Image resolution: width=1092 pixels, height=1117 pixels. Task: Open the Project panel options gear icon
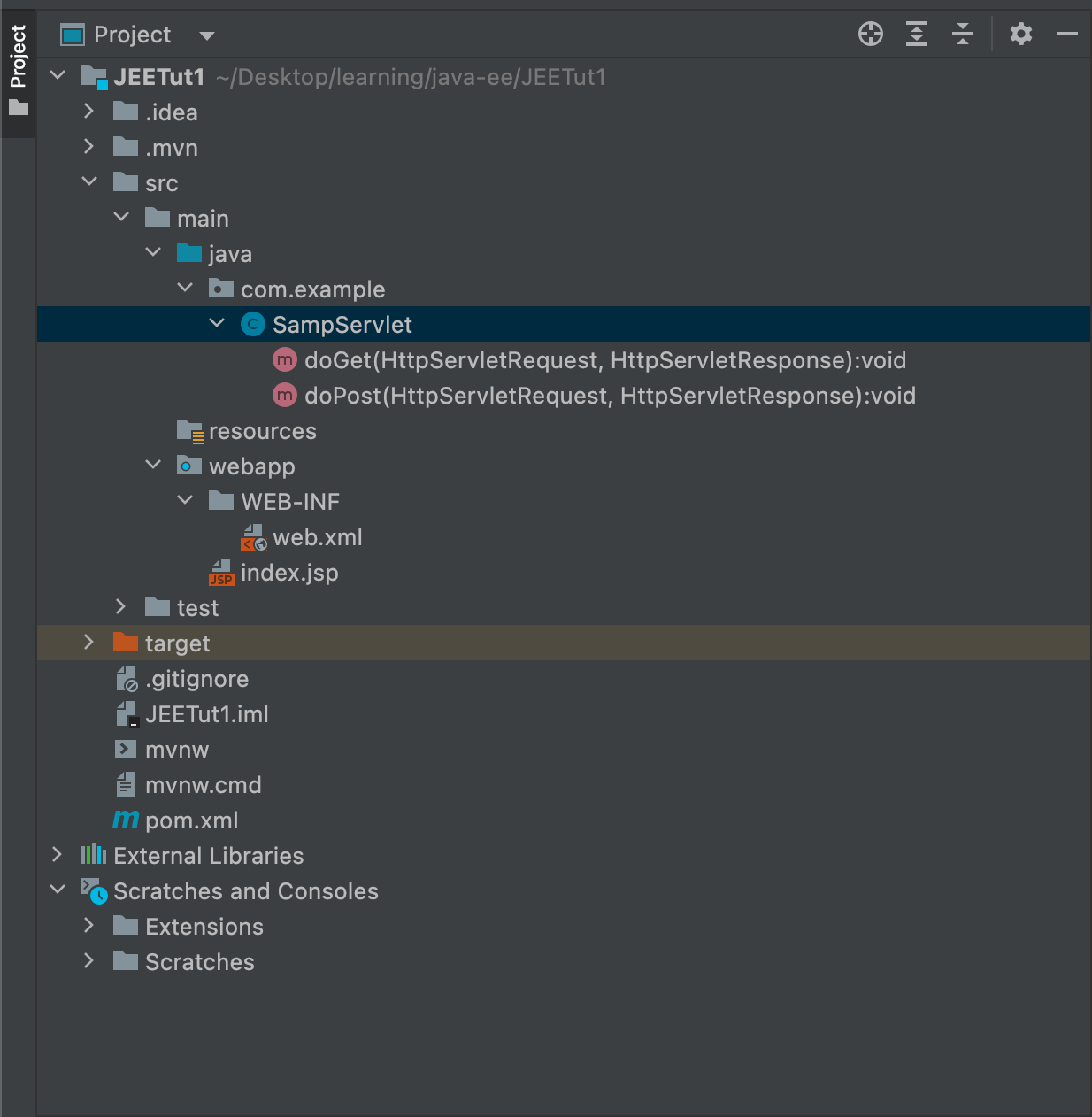pos(1021,34)
